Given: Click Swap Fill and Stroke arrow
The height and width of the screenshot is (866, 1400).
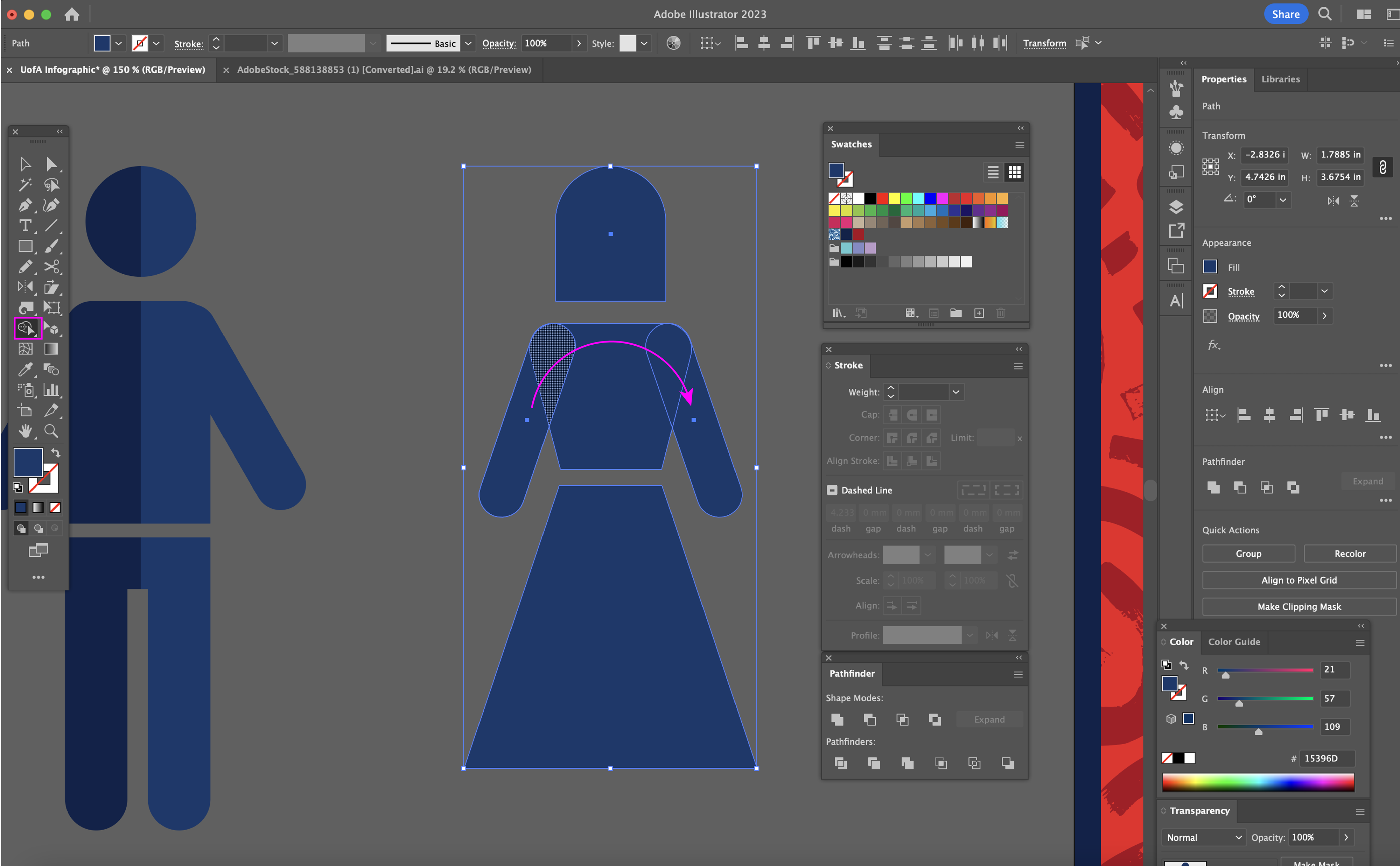Looking at the screenshot, I should coord(56,453).
